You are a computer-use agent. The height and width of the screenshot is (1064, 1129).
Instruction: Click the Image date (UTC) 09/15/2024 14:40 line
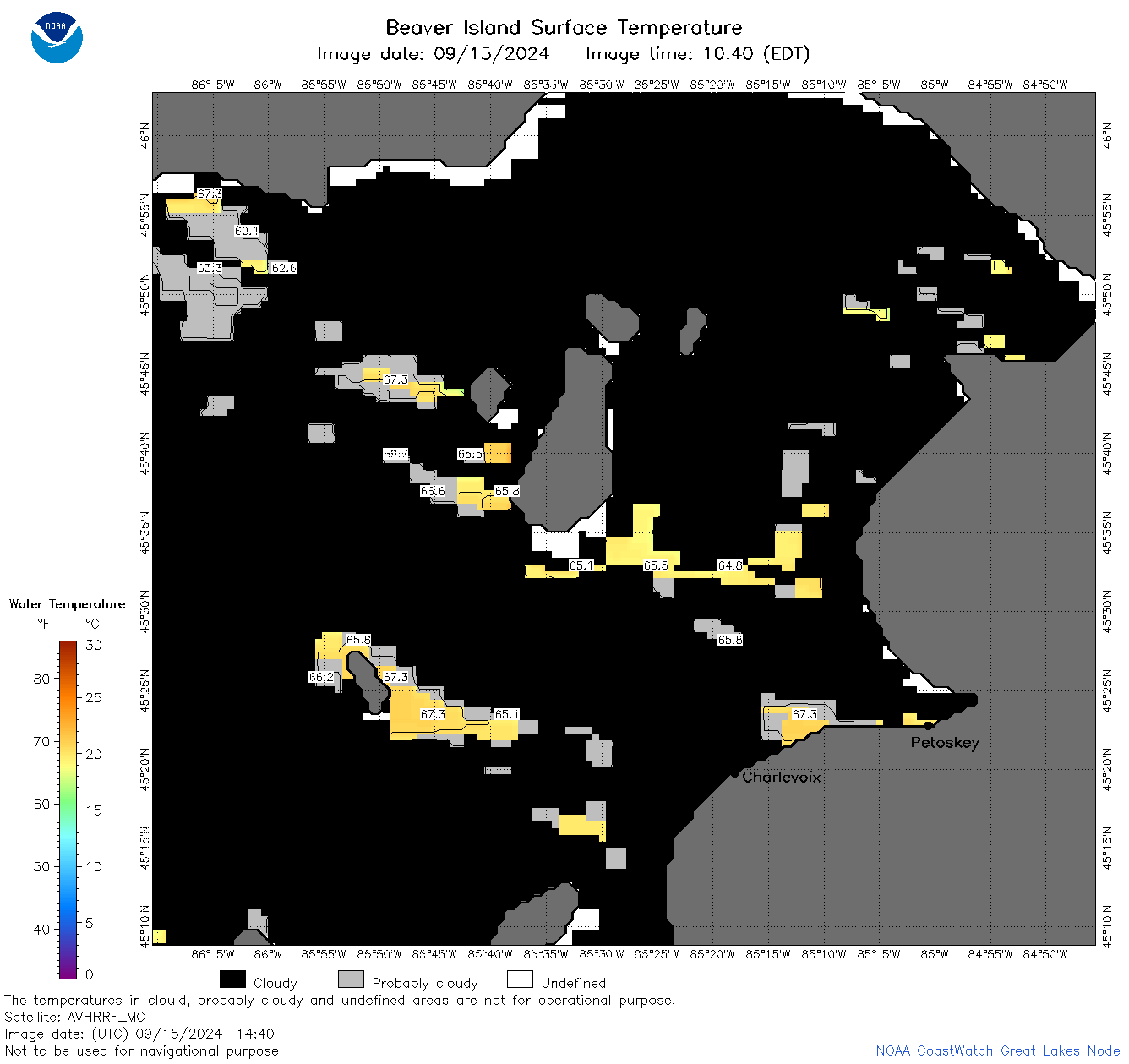click(139, 1034)
